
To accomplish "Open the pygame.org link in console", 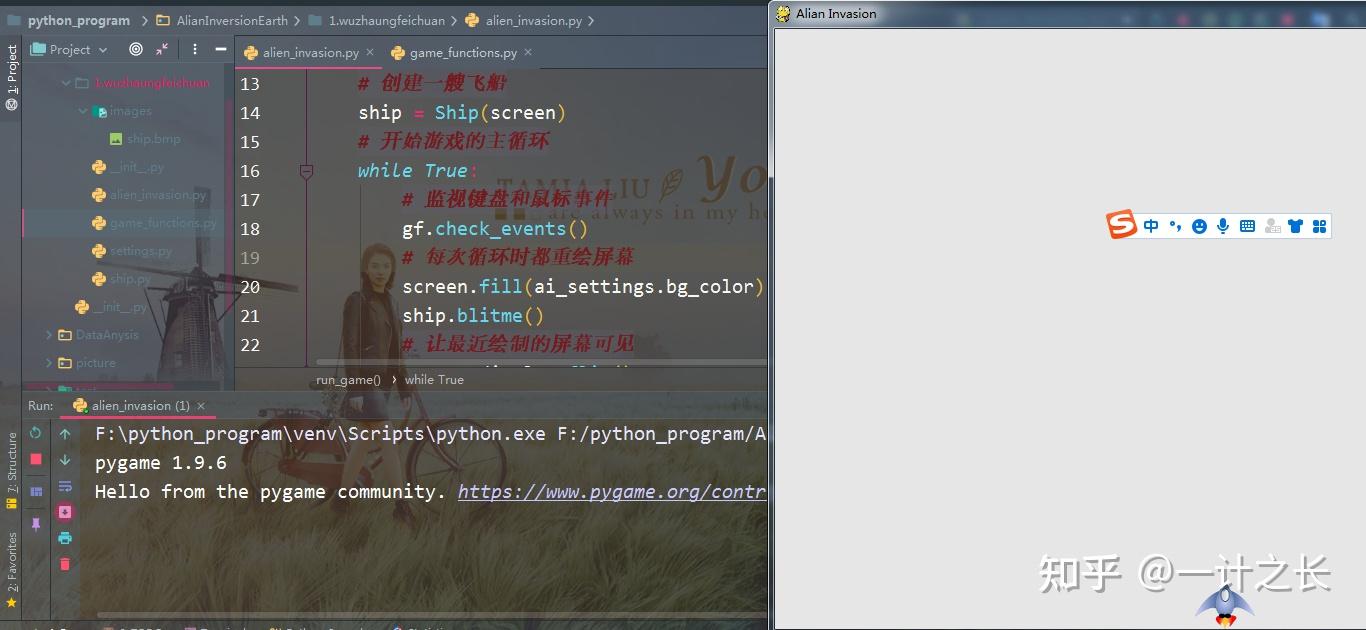I will click(x=610, y=491).
